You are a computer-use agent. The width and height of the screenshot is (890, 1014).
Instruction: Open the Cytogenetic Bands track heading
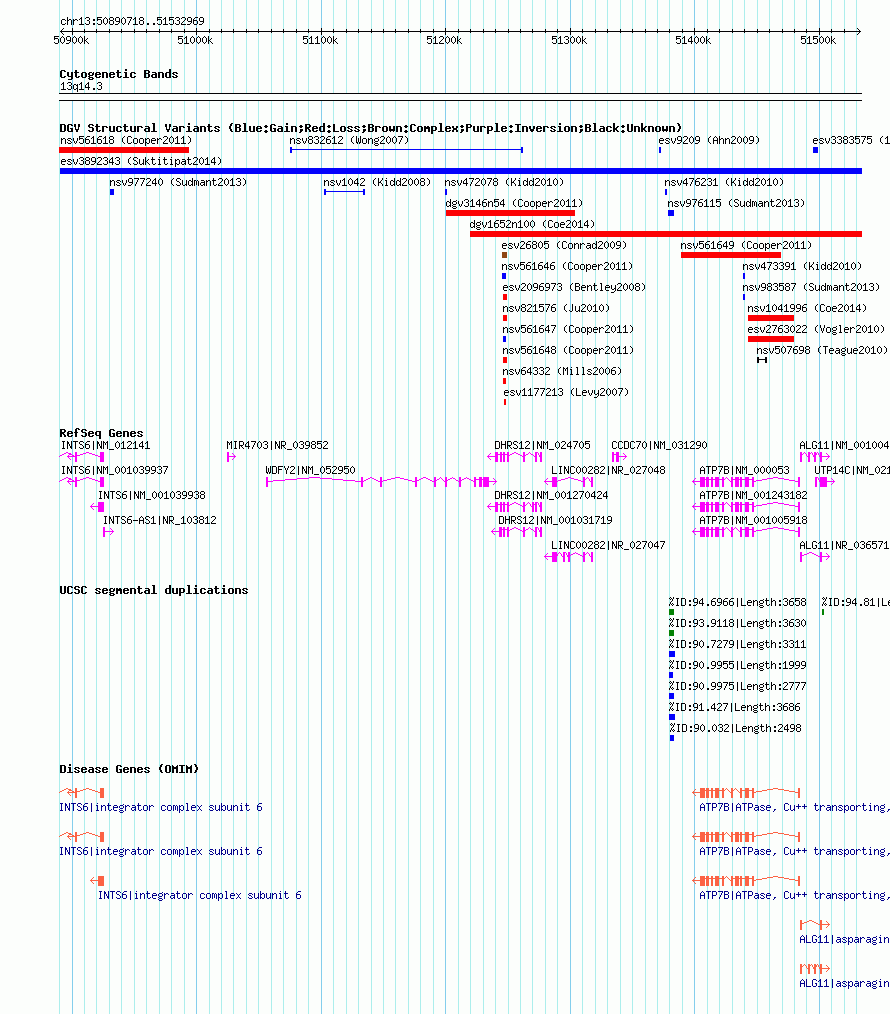(118, 74)
